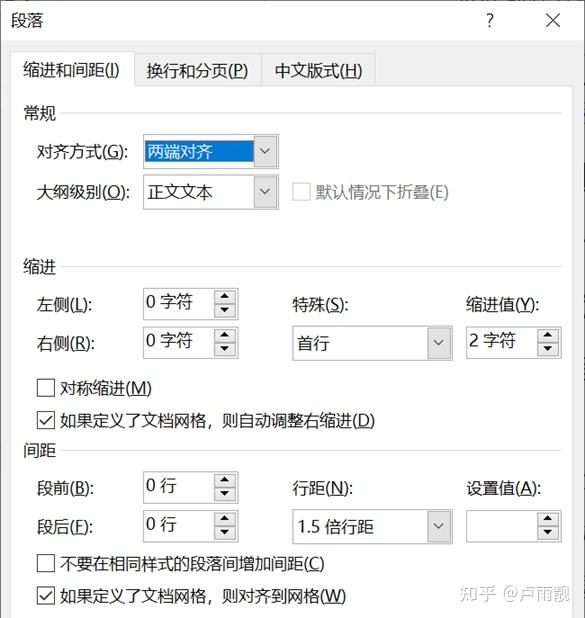Close the 段落 dialog

(553, 20)
